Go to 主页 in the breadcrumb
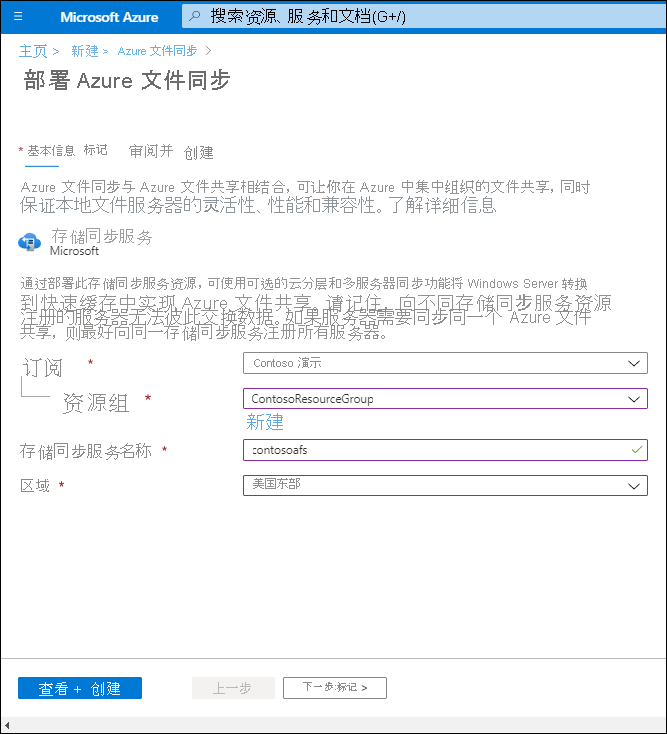 tap(33, 51)
